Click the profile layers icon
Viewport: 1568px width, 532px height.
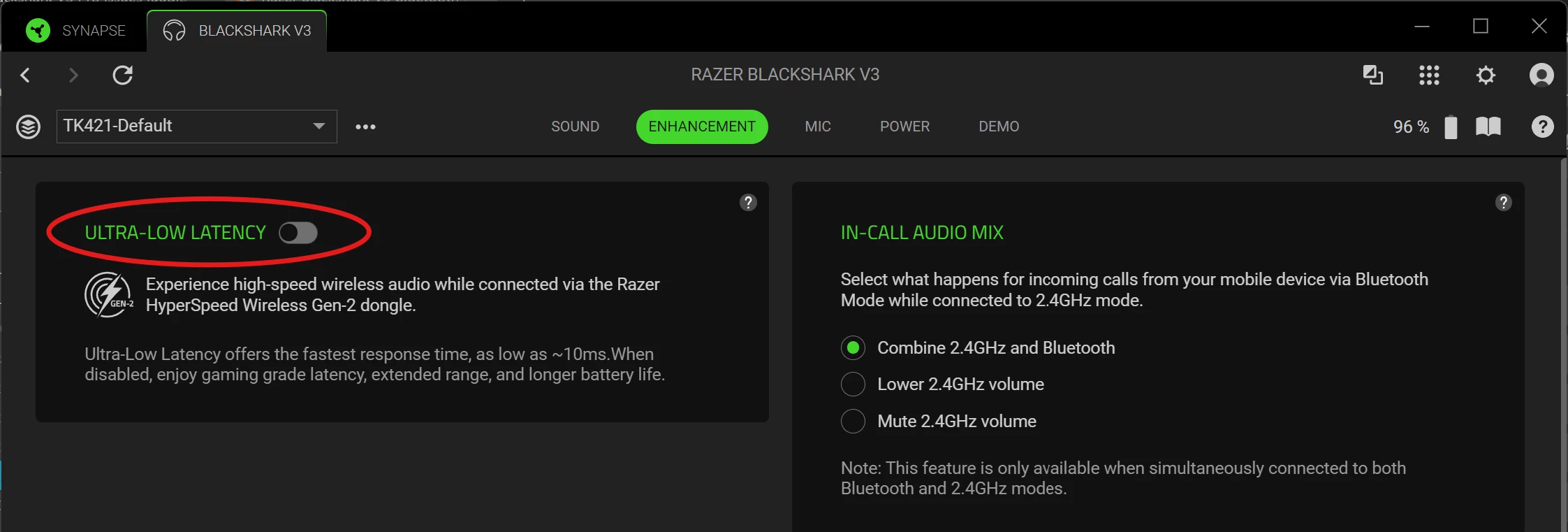[28, 127]
